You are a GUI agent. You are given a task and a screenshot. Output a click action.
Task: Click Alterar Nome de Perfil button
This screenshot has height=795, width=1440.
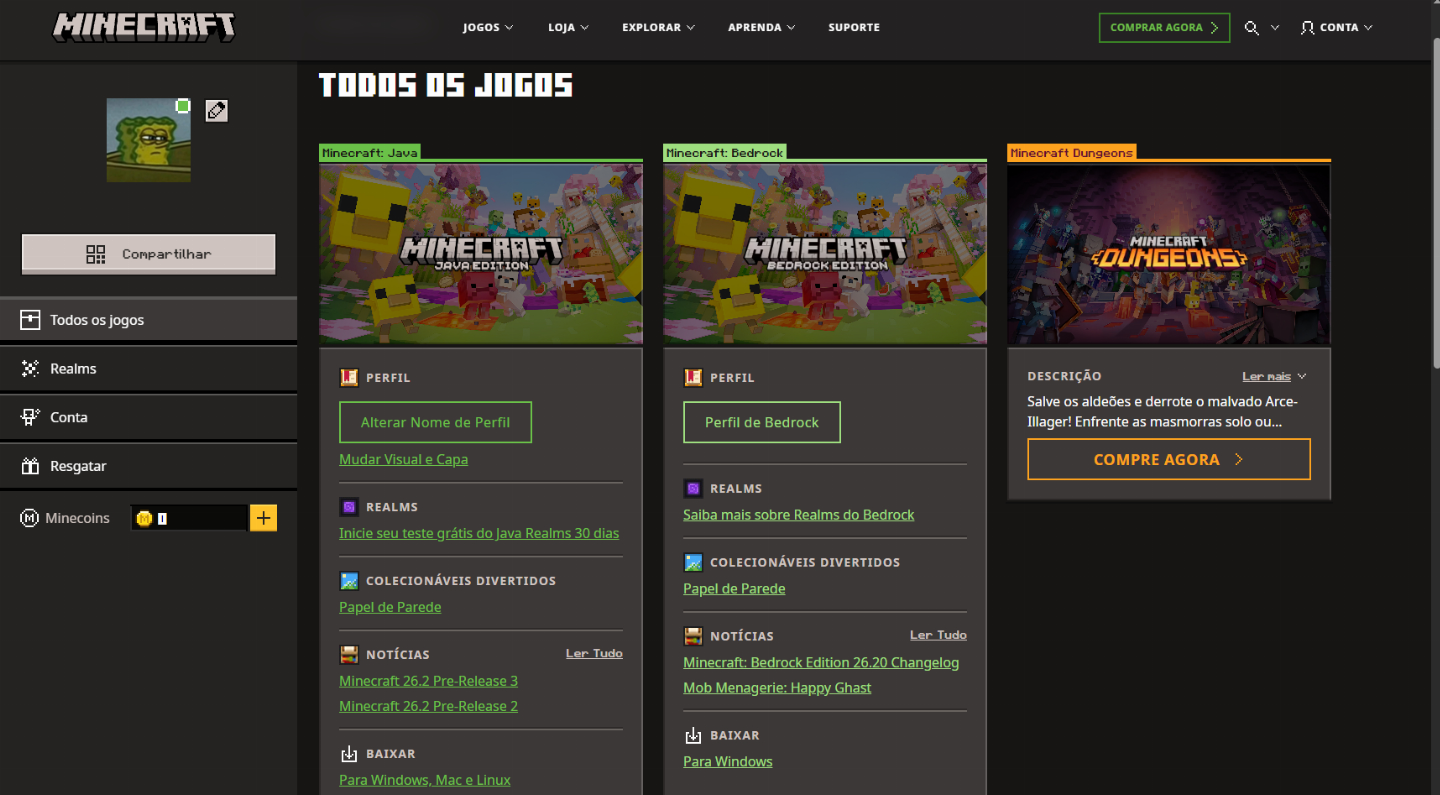click(435, 422)
